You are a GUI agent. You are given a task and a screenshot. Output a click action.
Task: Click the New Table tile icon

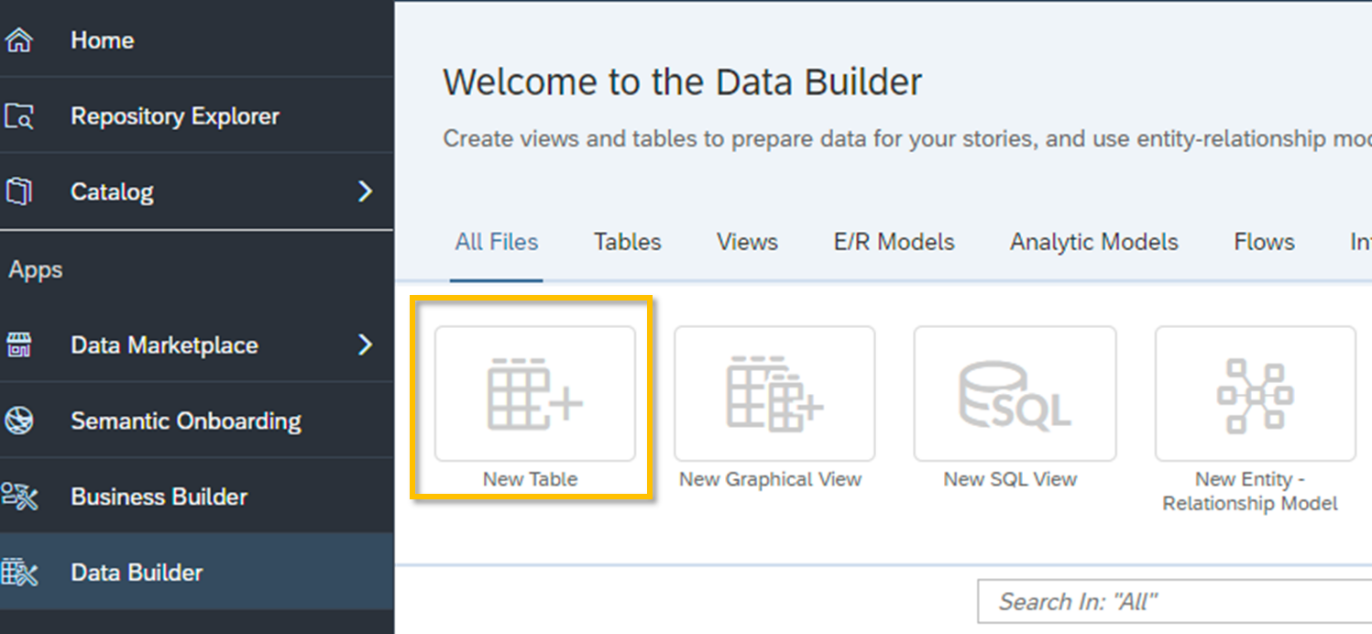coord(534,392)
